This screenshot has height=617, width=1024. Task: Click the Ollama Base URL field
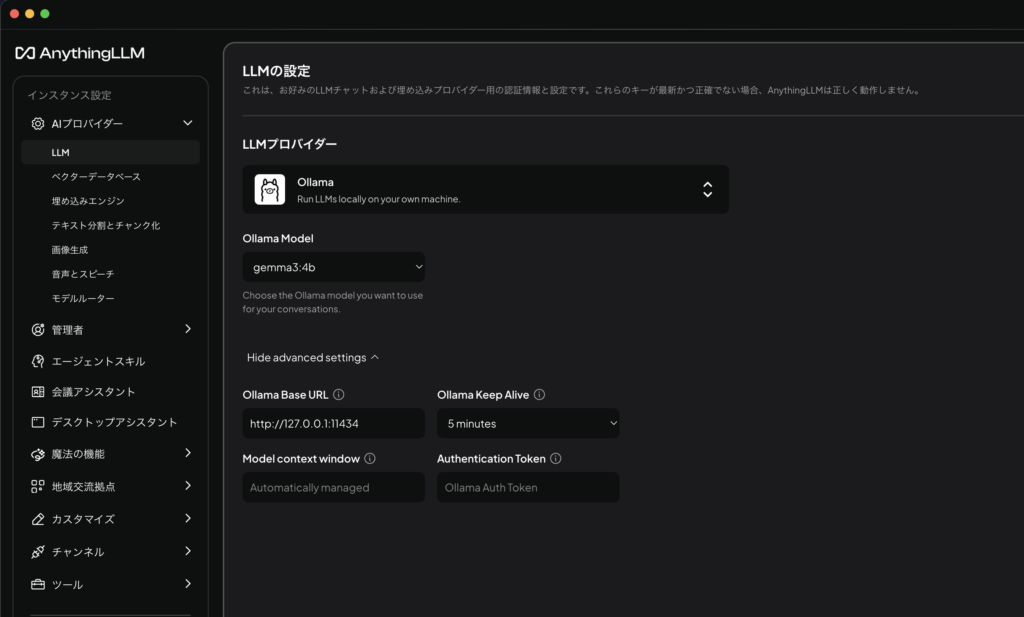coord(334,423)
